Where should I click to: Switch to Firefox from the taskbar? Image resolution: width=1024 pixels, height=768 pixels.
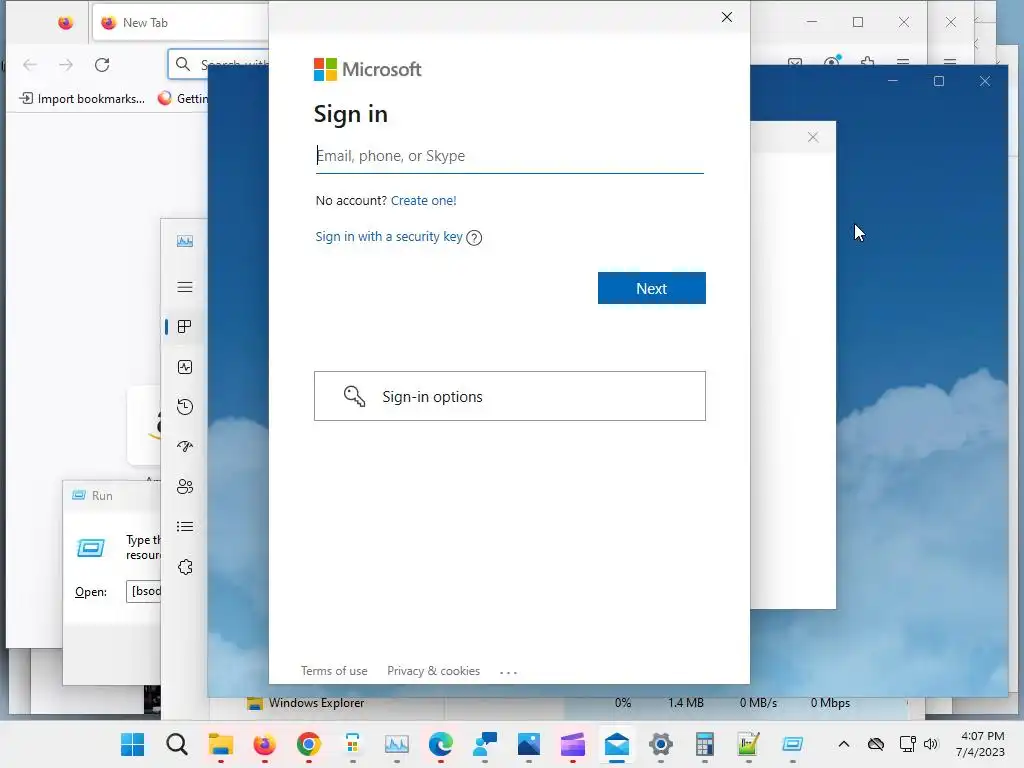264,744
